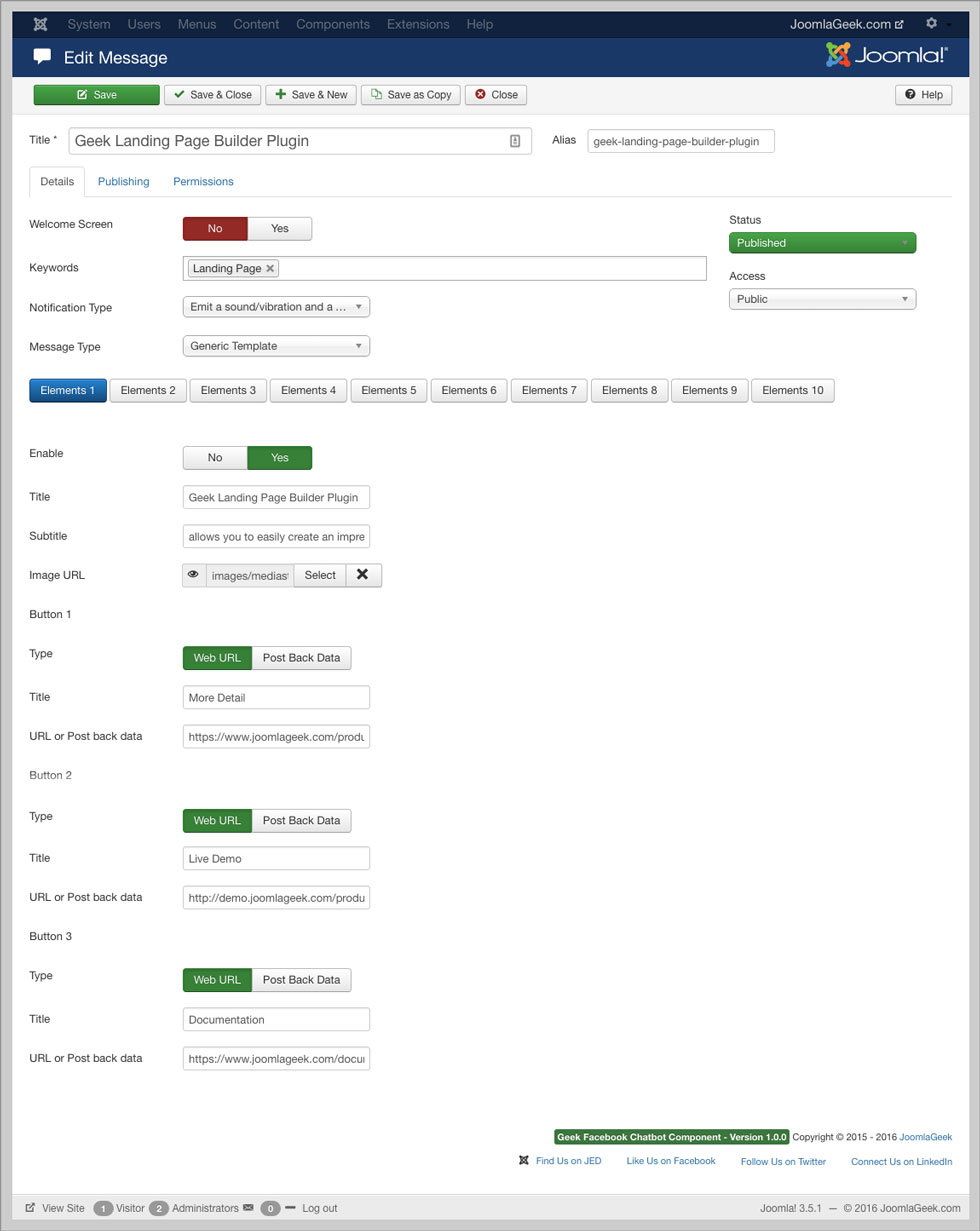Open the settings gear menu
Image resolution: width=980 pixels, height=1231 pixels.
(932, 23)
